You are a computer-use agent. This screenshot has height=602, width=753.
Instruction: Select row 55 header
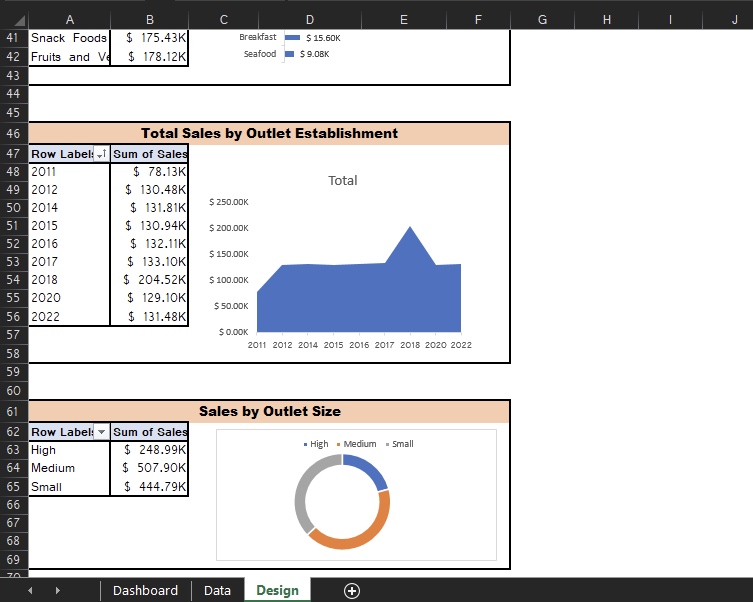point(14,298)
